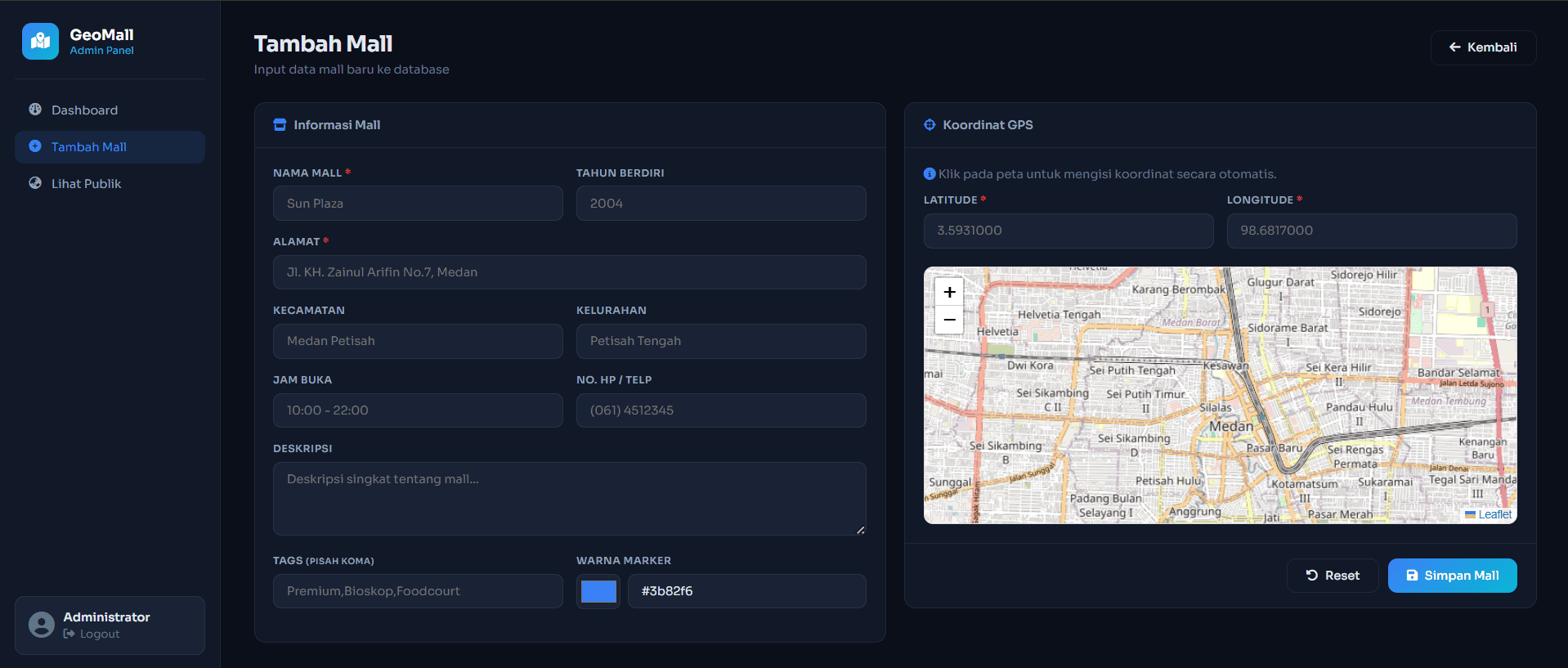Click the Informasi Mall store icon
Viewport: 1568px width, 668px height.
point(280,125)
